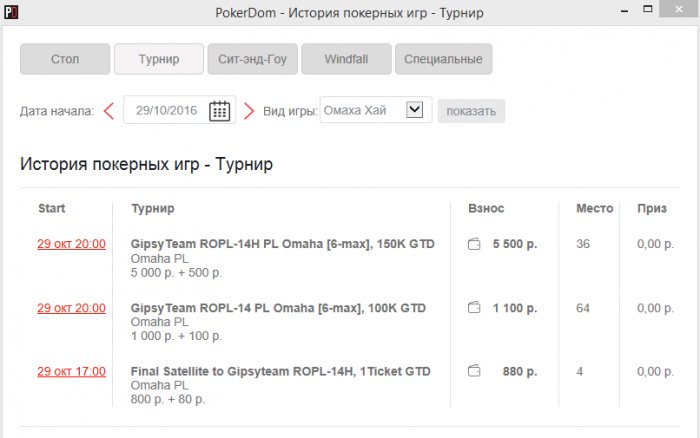700x438 pixels.
Task: Click wallet icon beside 1 100 р. buy-in
Action: coord(474,308)
